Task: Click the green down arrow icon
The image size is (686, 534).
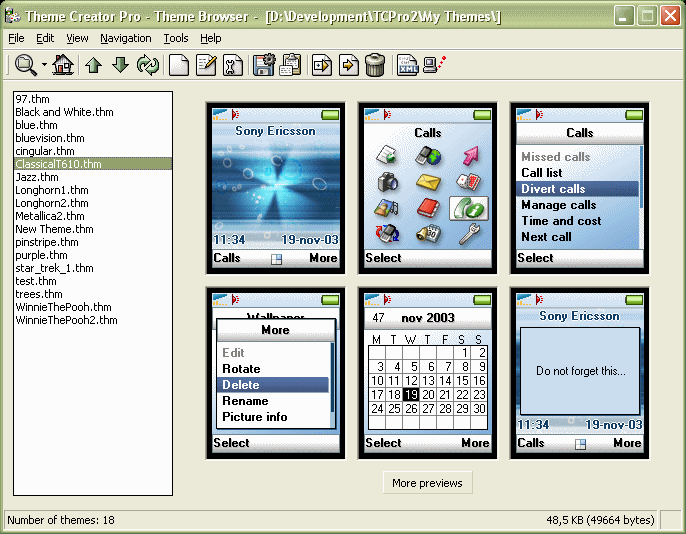Action: coord(120,65)
